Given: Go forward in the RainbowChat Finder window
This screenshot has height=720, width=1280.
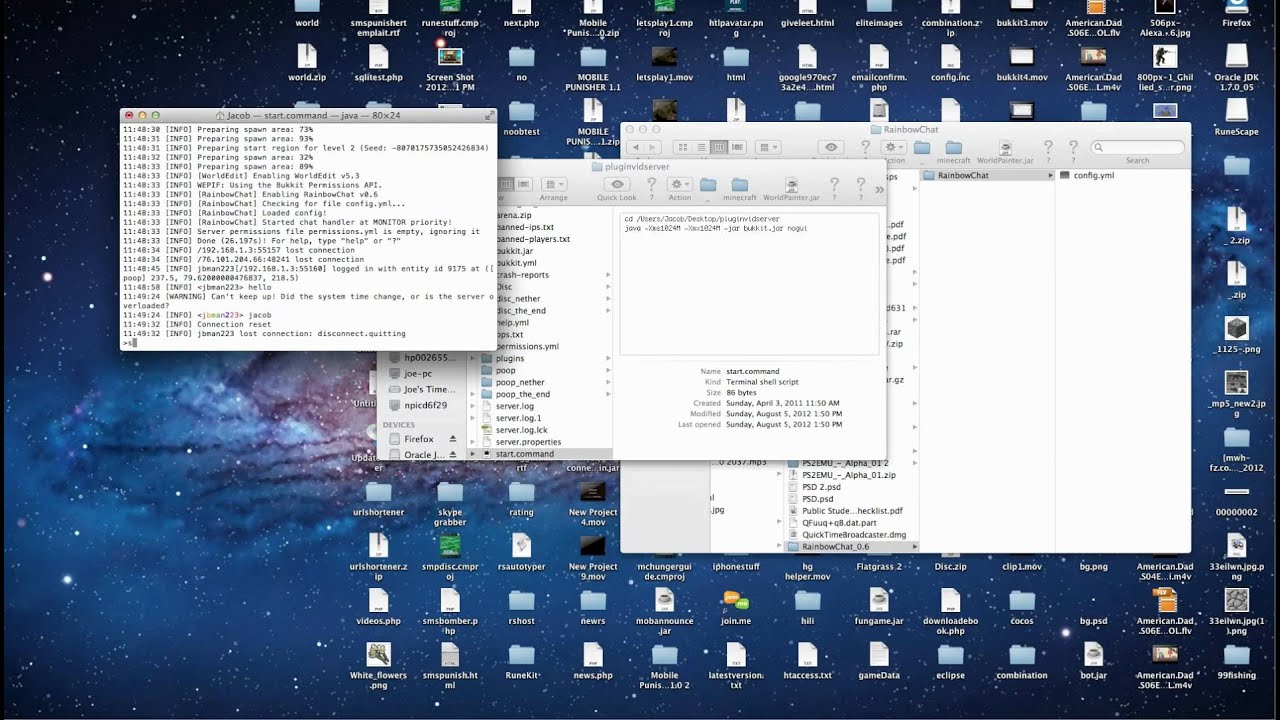Looking at the screenshot, I should click(652, 147).
